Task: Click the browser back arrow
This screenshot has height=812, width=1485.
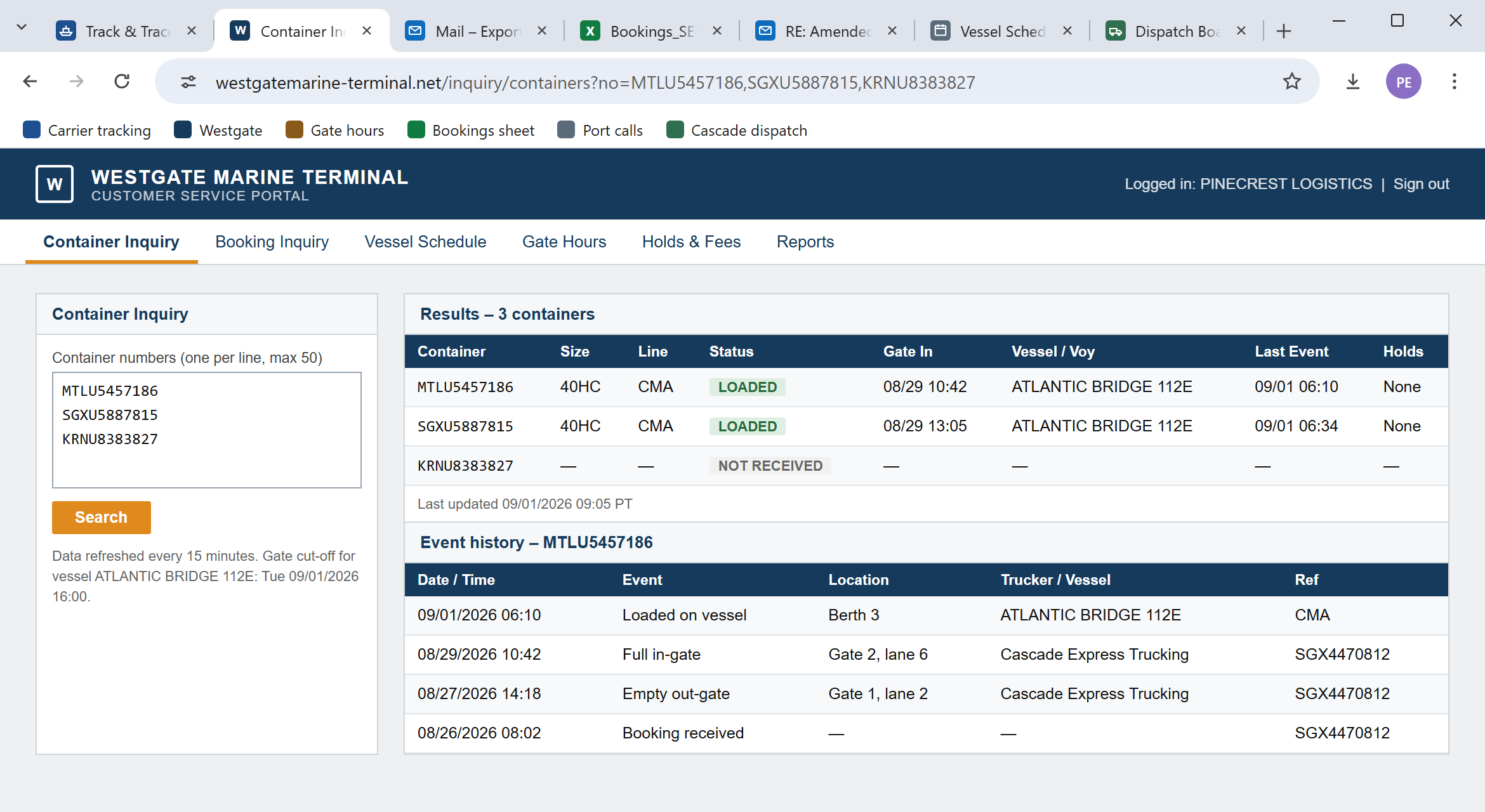Action: tap(30, 82)
